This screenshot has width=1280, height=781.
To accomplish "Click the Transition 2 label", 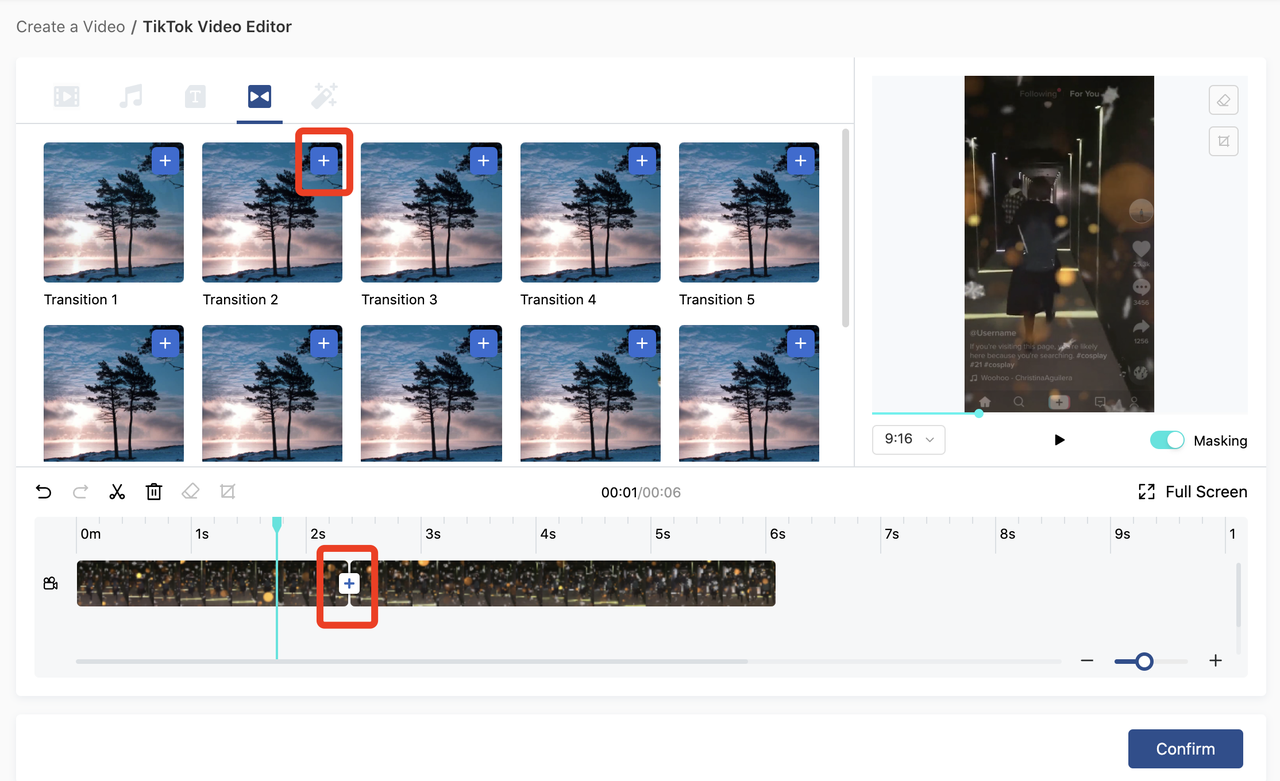I will (241, 300).
